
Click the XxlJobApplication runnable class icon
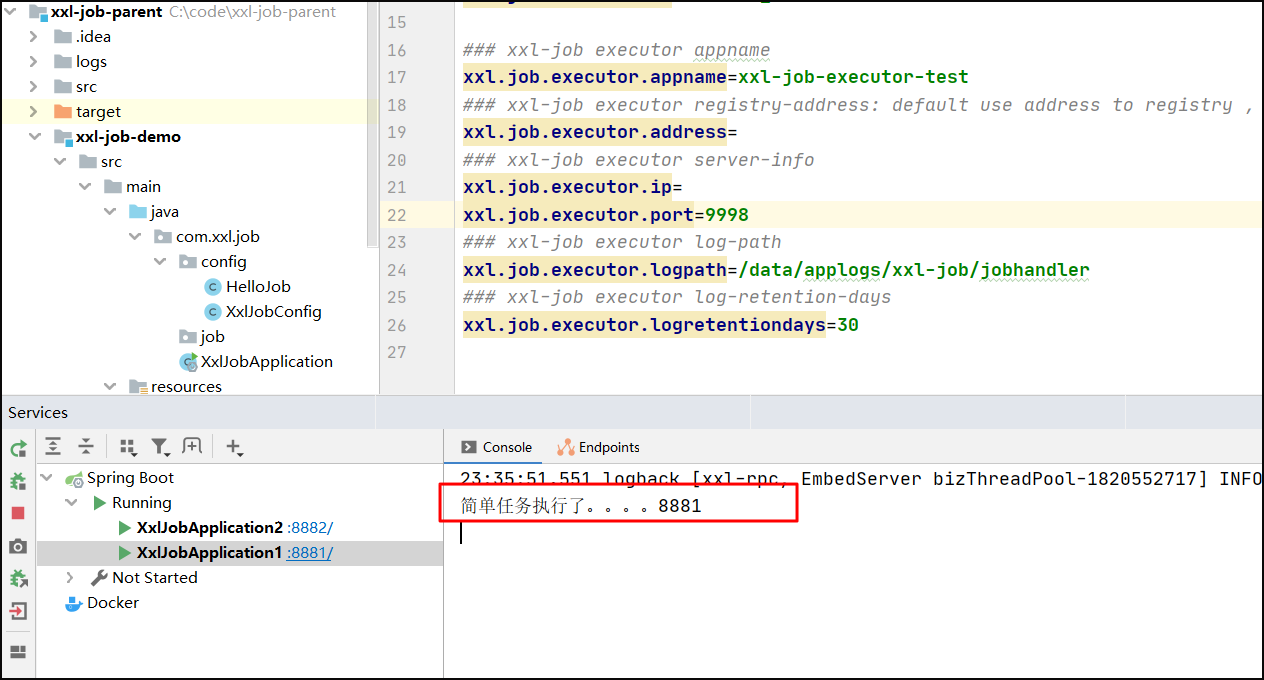(188, 362)
